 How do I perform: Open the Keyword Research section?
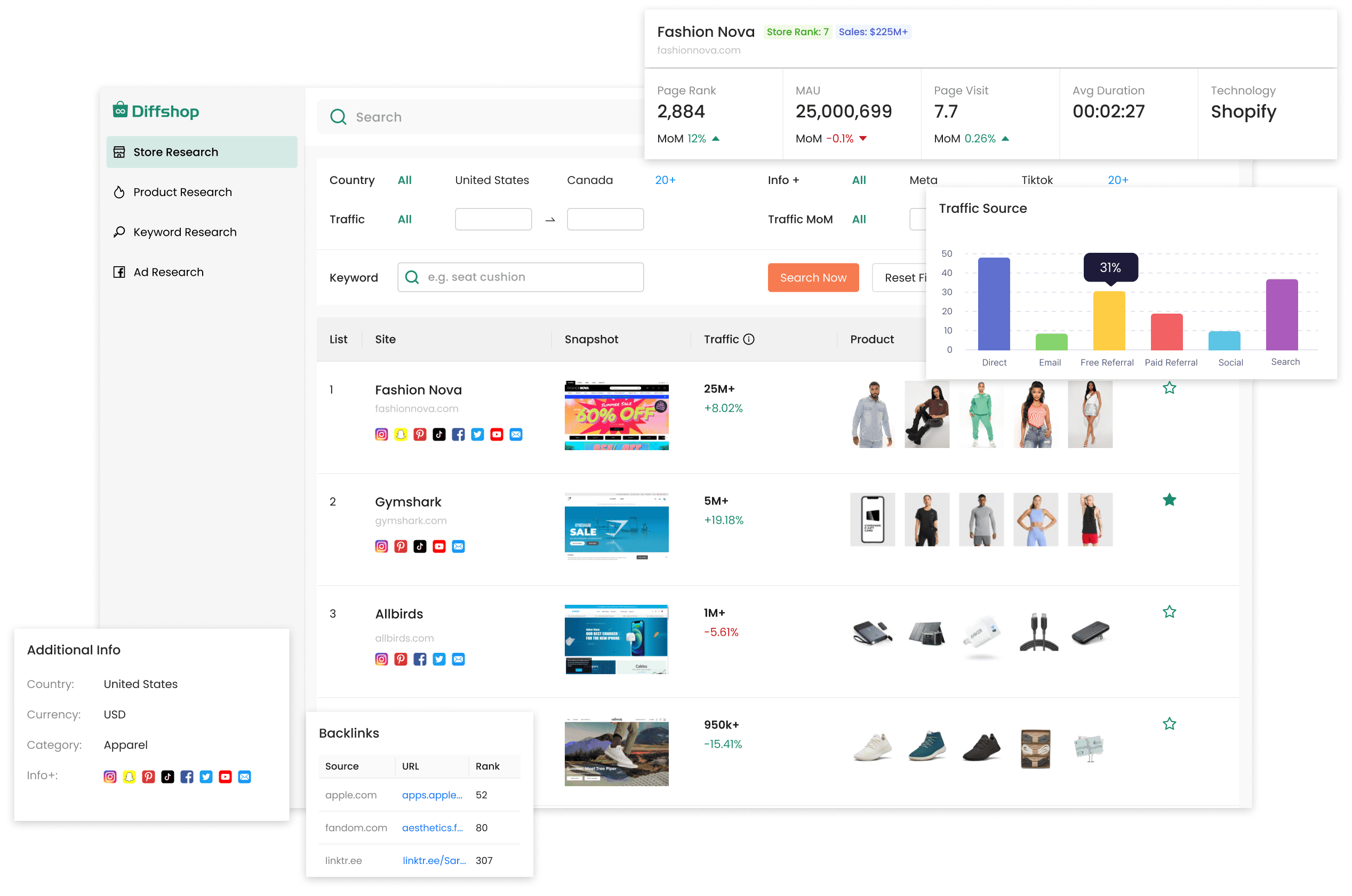click(x=185, y=231)
